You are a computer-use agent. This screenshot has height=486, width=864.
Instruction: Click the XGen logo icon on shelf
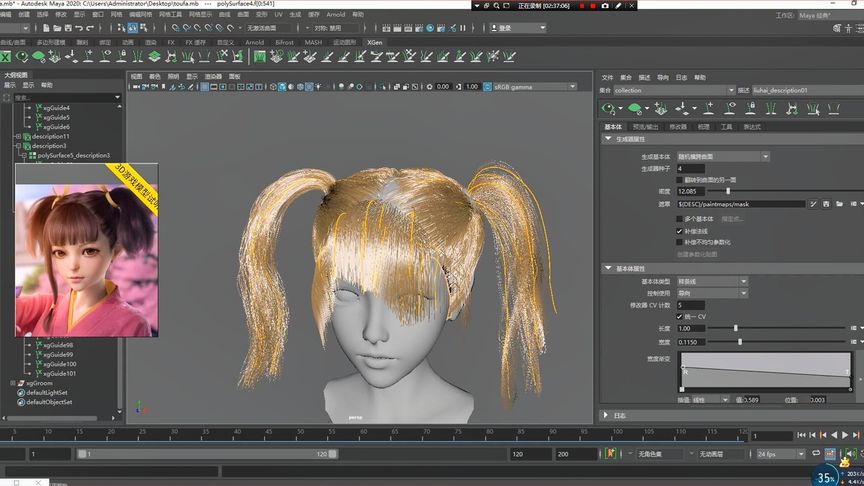click(6, 57)
